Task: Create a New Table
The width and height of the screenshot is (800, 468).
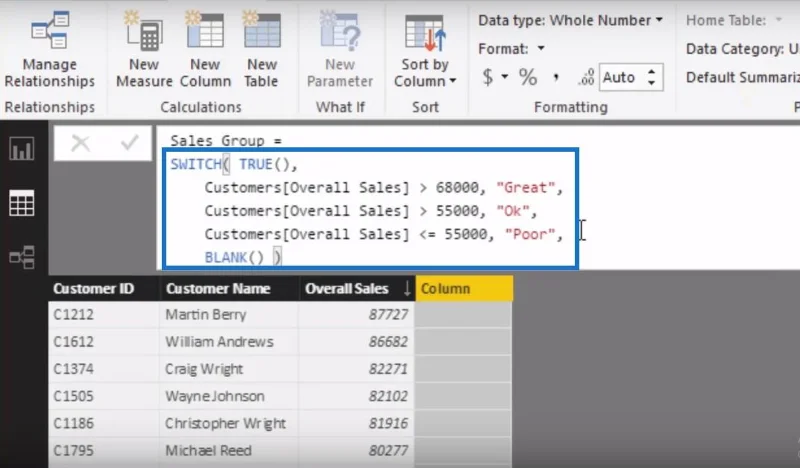Action: (262, 50)
